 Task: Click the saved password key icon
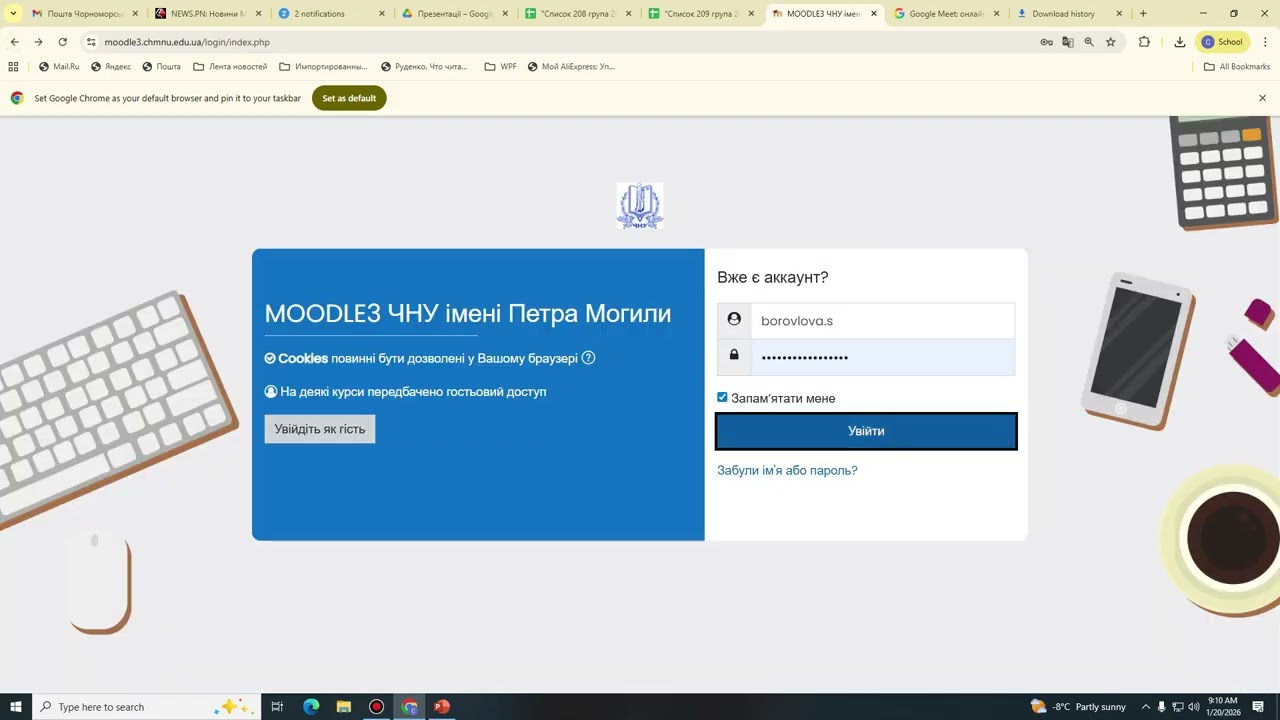(1046, 42)
